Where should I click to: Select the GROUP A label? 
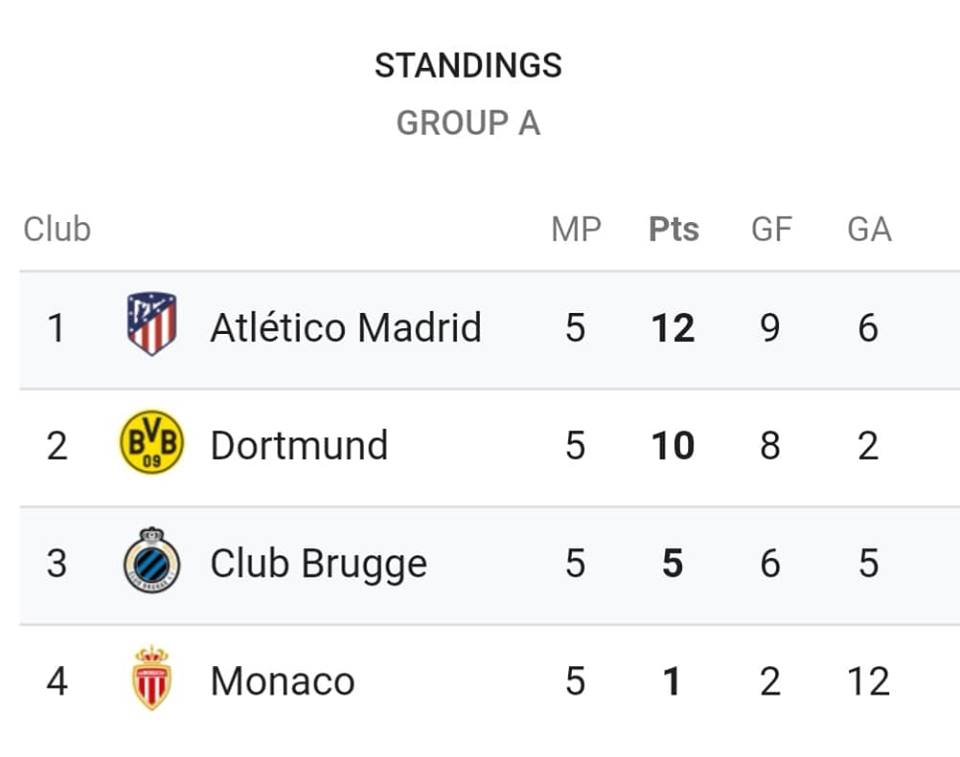click(x=468, y=123)
